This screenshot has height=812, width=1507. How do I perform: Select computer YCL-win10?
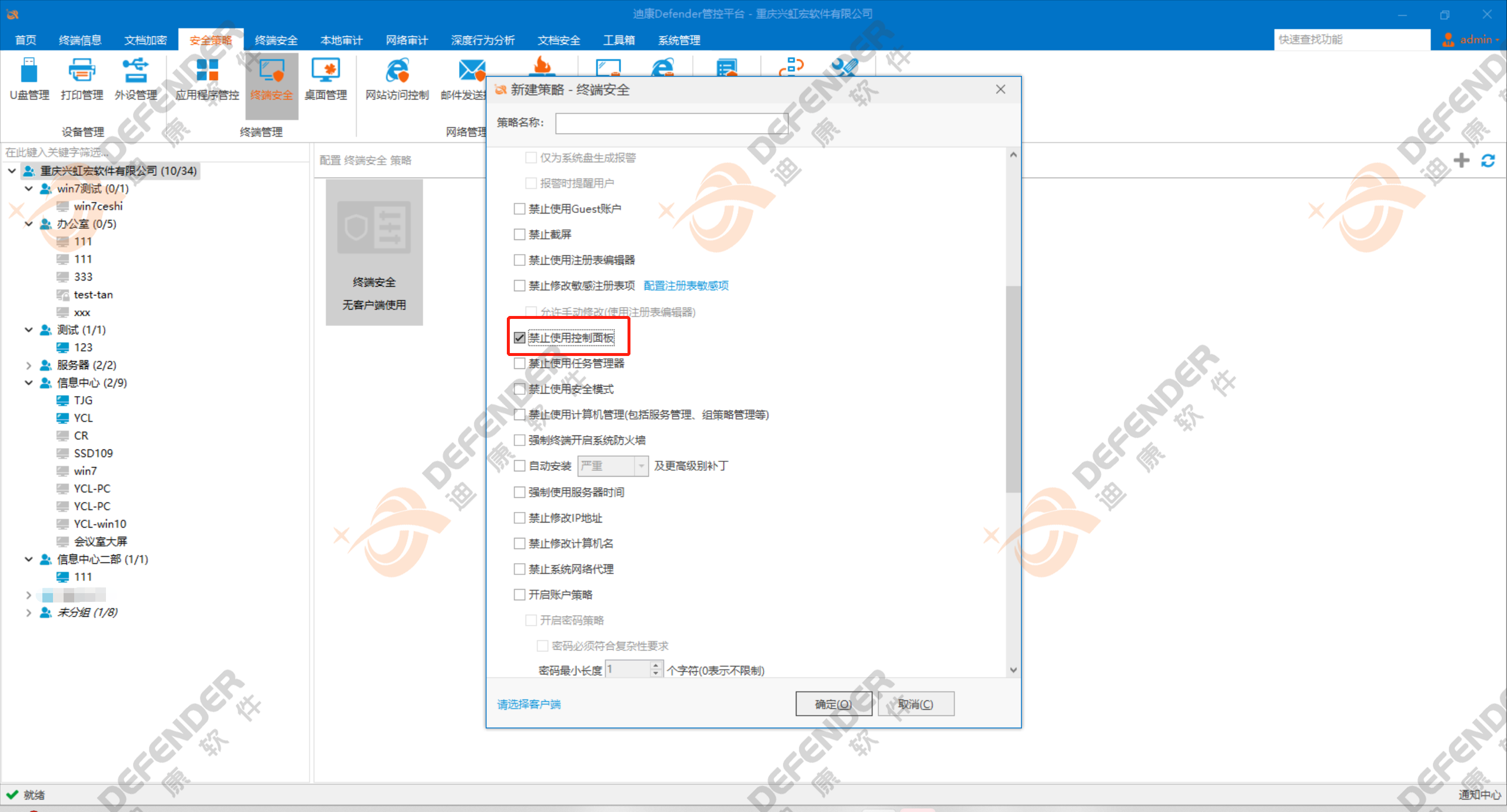(99, 524)
